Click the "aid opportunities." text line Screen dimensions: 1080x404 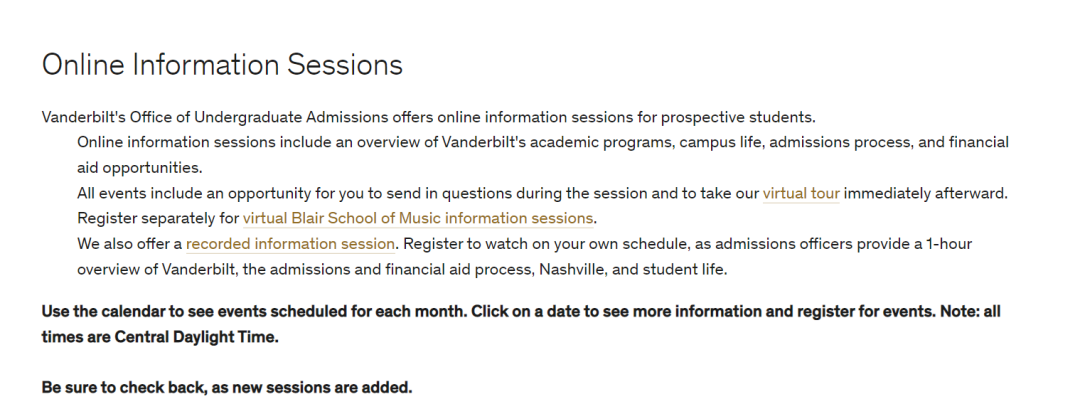(x=140, y=168)
